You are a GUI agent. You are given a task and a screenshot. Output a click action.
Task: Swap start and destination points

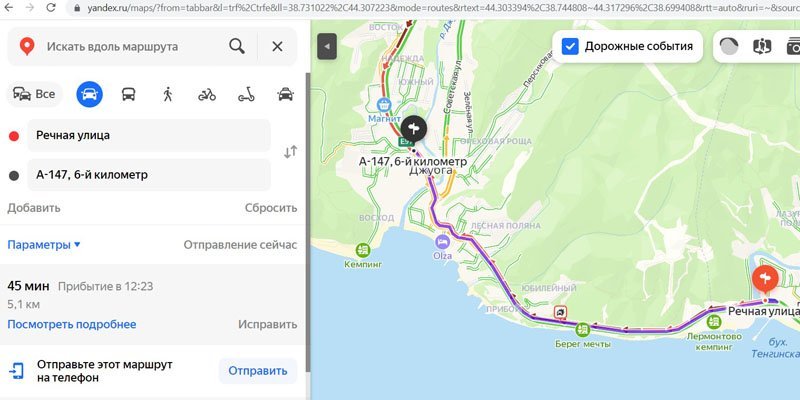click(x=290, y=152)
